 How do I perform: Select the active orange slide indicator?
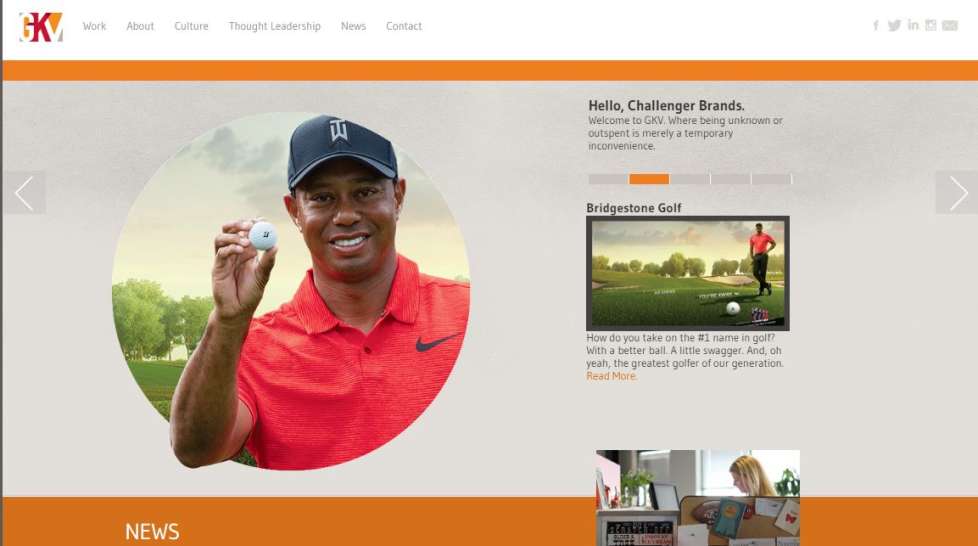pos(649,179)
